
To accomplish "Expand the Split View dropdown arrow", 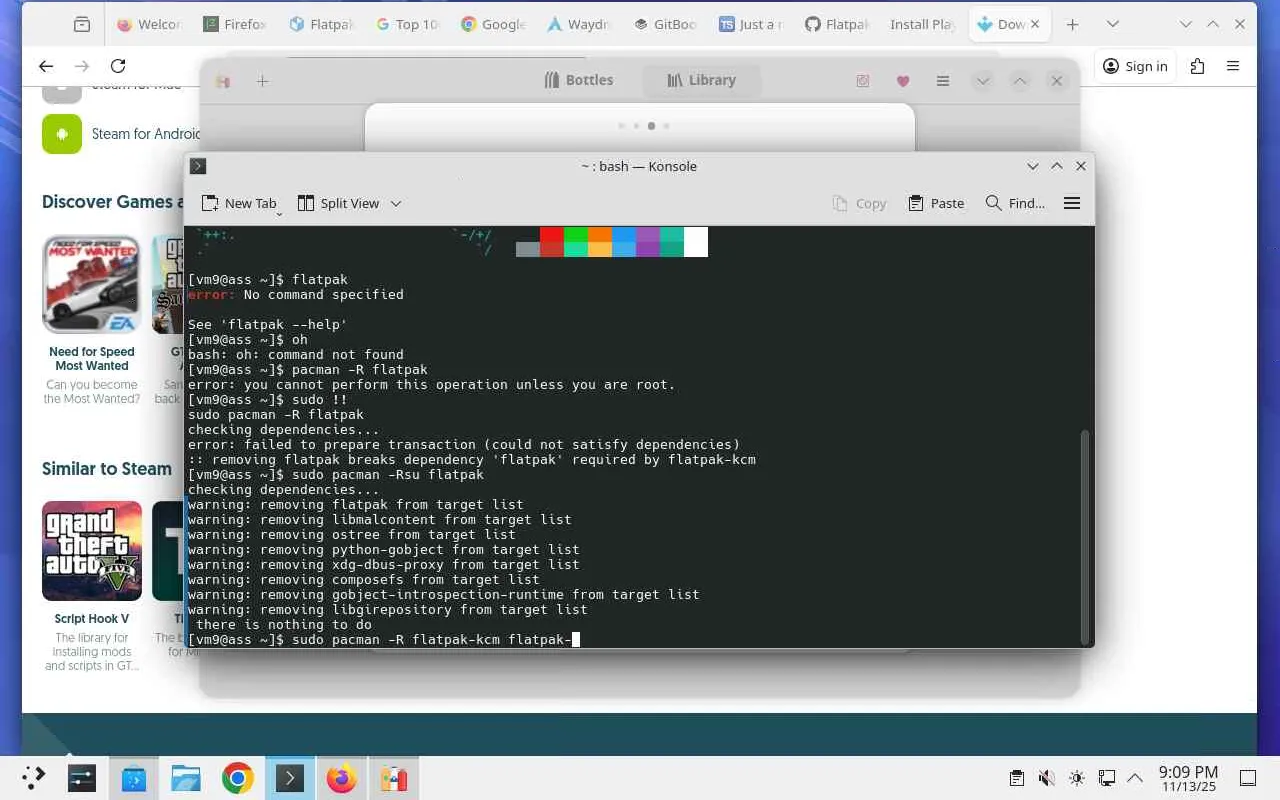I will [396, 203].
